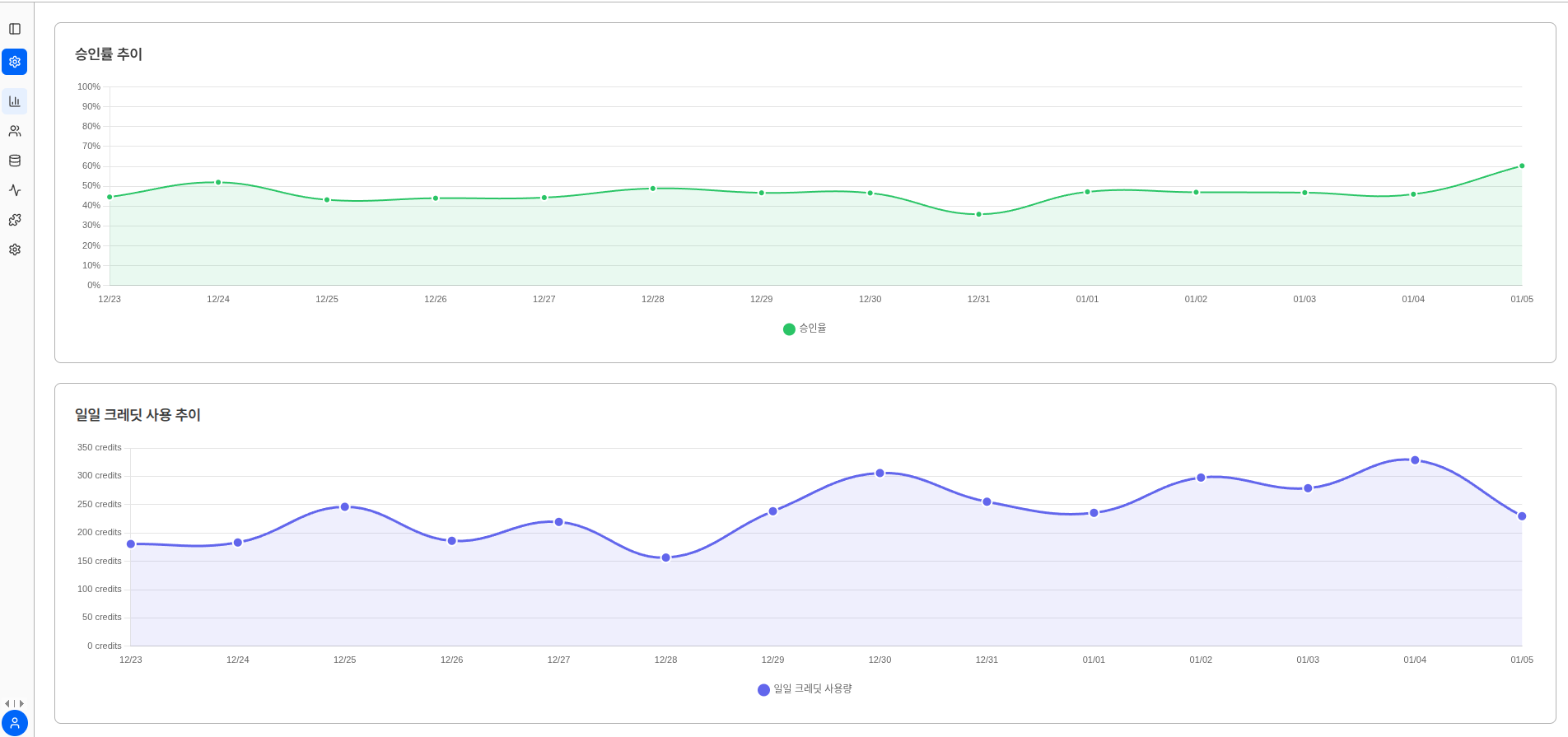1568x737 pixels.
Task: Select the 12/30 point on credits chart
Action: (x=880, y=473)
